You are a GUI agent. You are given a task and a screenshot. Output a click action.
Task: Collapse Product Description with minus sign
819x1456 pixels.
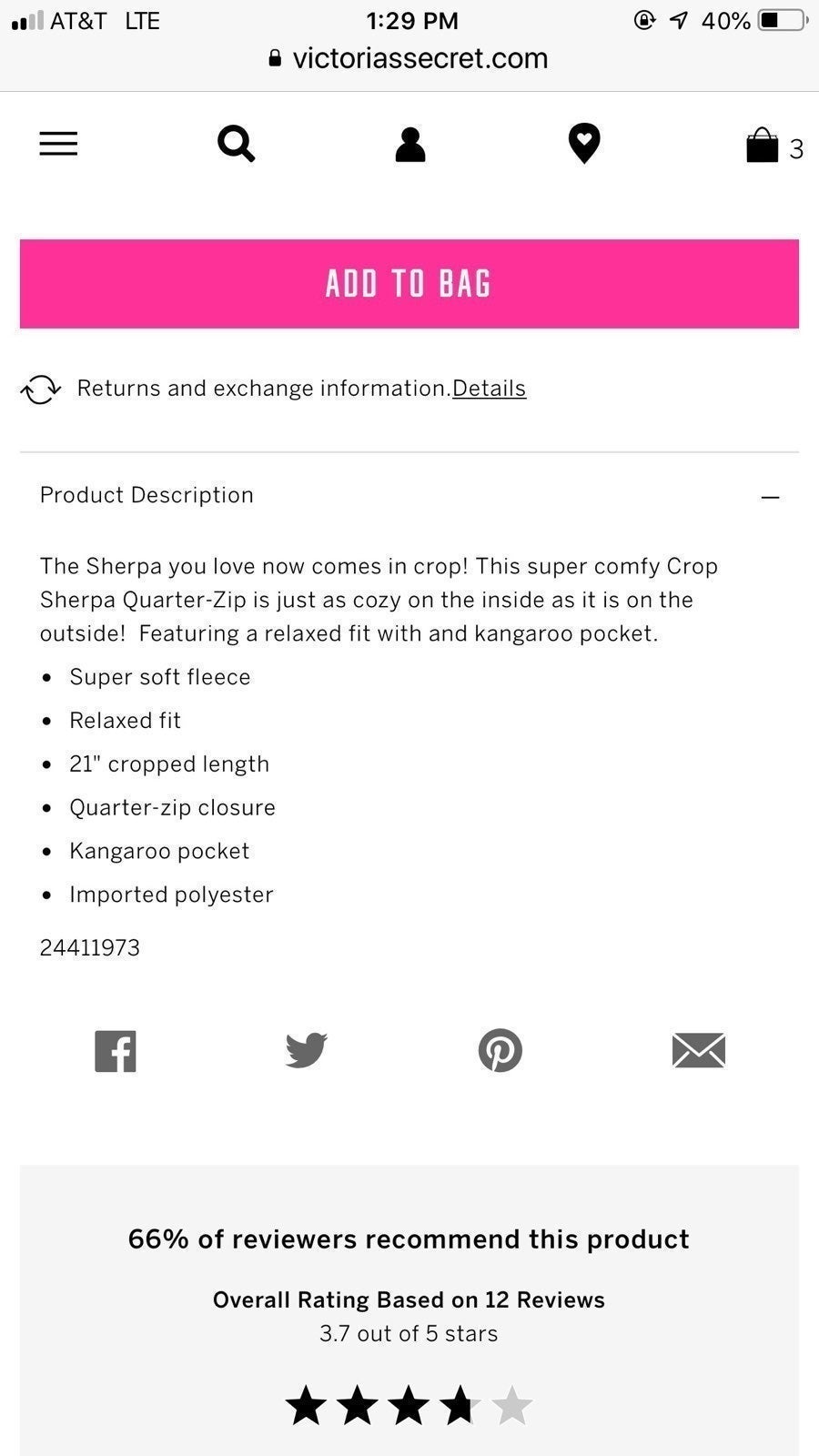click(771, 497)
